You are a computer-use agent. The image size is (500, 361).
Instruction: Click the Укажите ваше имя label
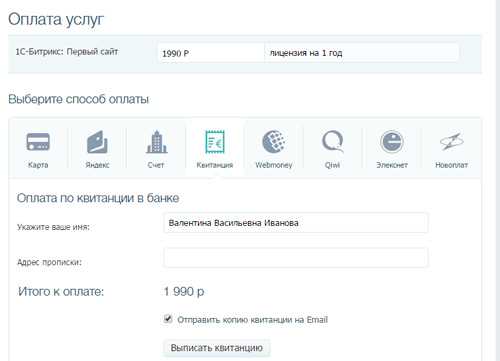coord(53,227)
